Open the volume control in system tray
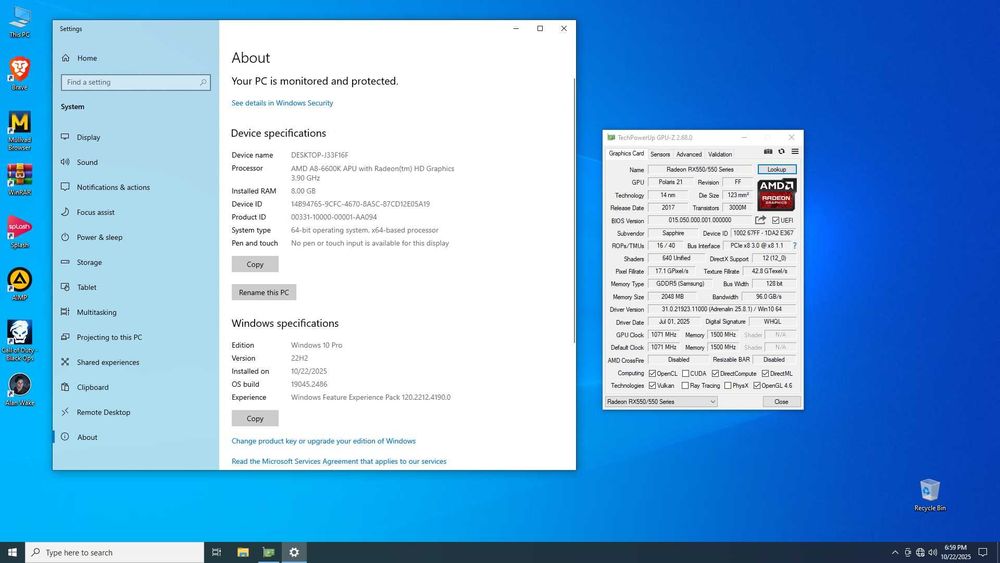 pyautogui.click(x=932, y=552)
